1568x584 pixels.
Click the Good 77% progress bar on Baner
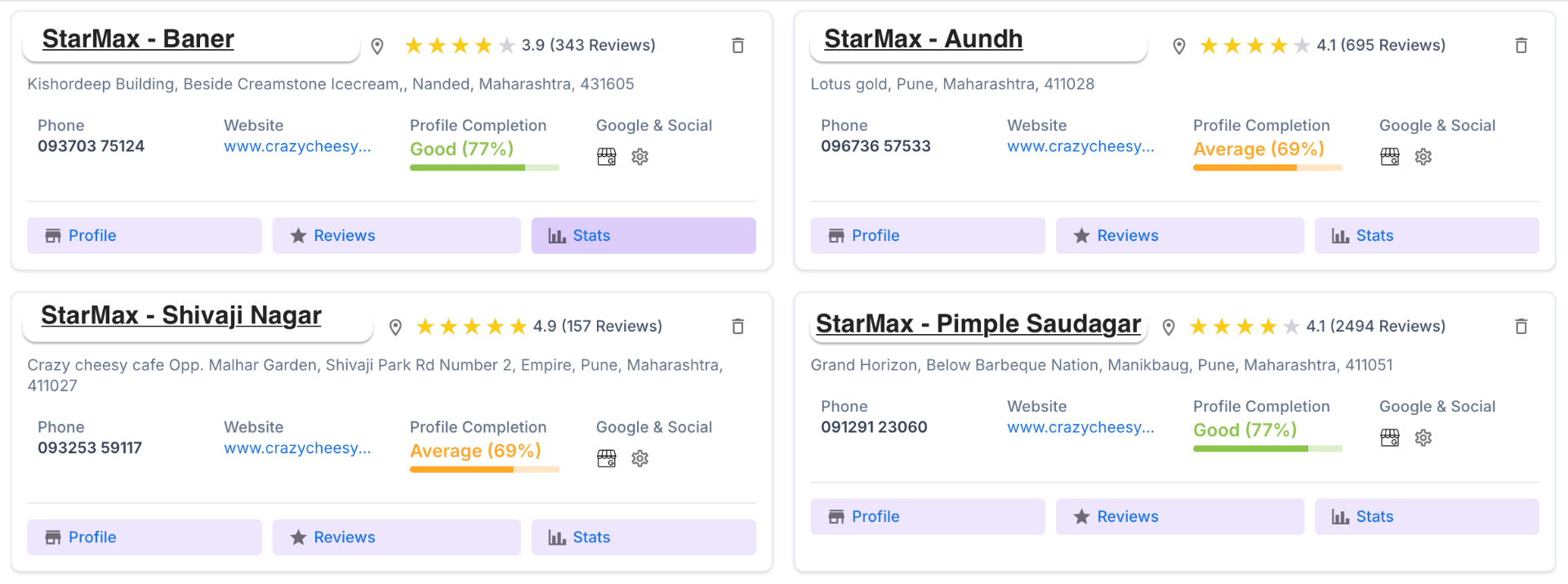pos(483,167)
